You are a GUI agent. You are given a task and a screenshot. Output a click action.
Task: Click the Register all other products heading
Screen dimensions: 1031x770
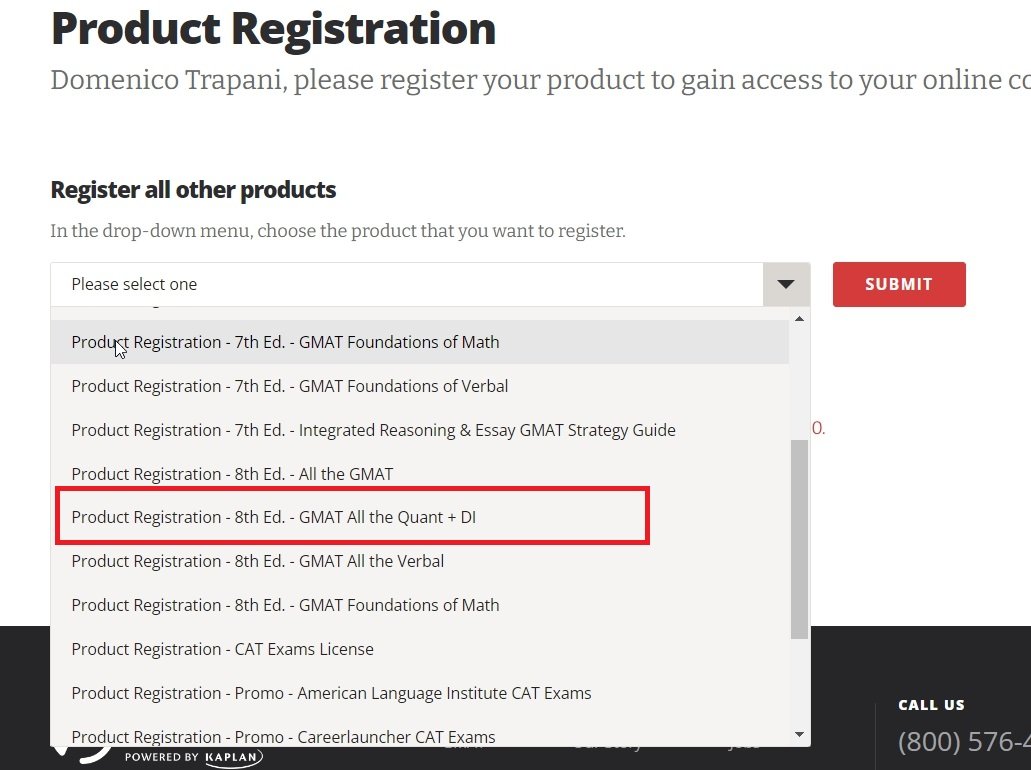(x=193, y=189)
